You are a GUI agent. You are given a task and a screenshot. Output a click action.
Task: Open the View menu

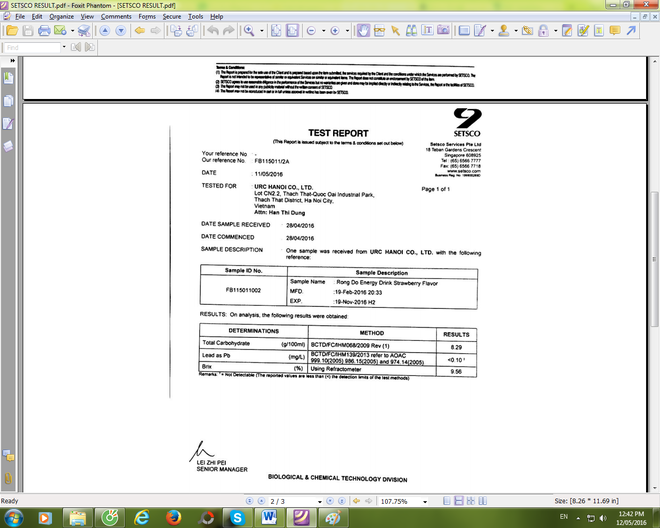coord(87,17)
